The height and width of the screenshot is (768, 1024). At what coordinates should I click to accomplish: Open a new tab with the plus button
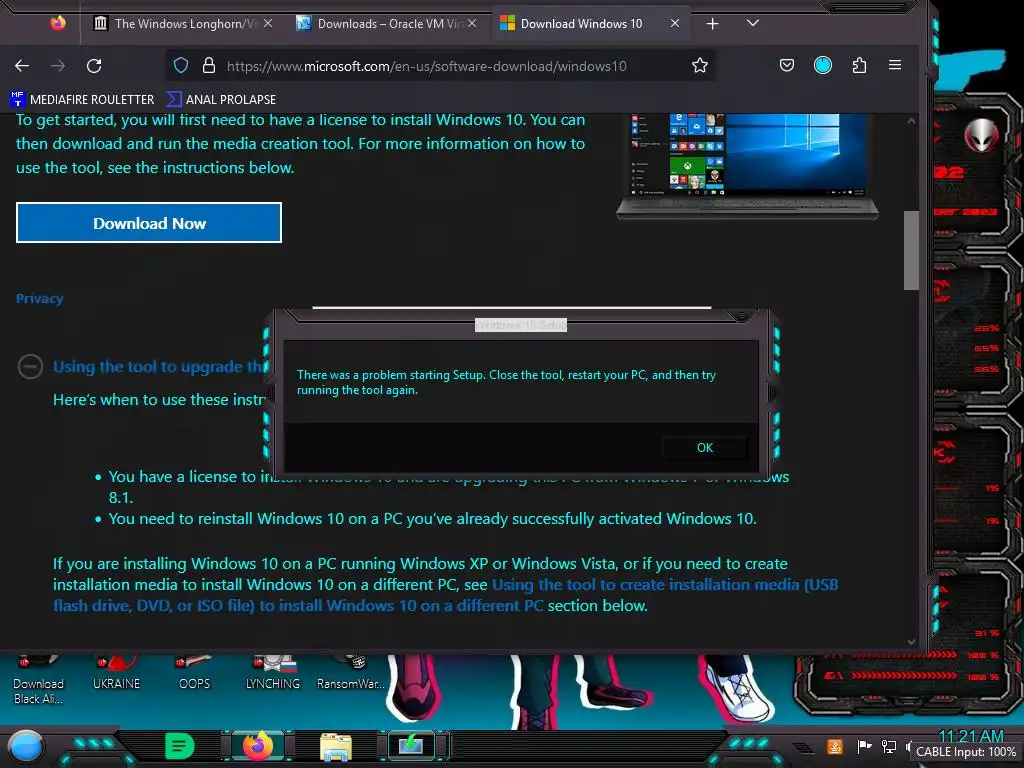coord(712,24)
